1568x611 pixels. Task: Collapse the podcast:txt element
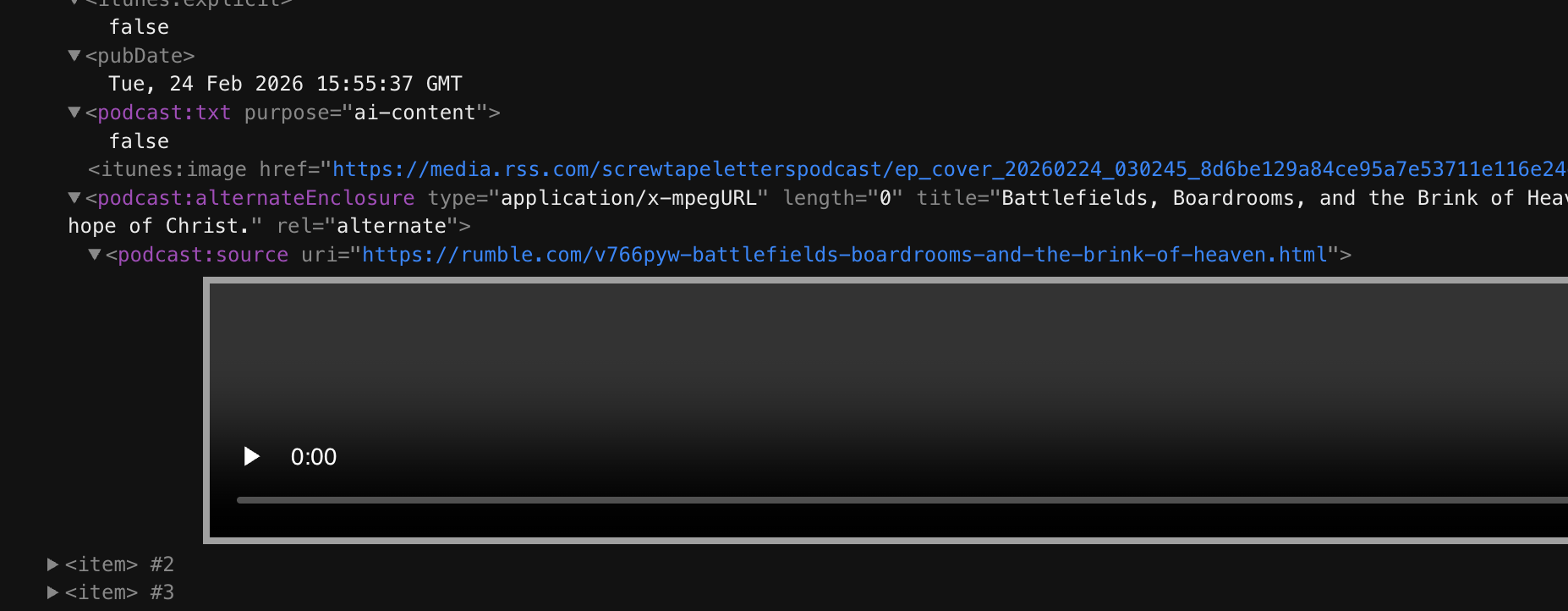[74, 113]
